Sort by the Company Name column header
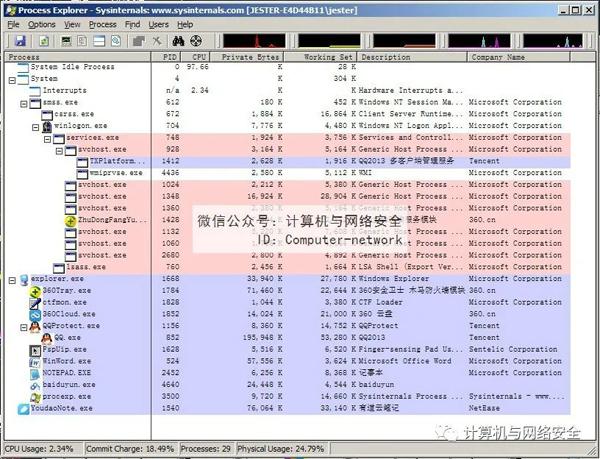Image resolution: width=600 pixels, height=459 pixels. click(500, 57)
